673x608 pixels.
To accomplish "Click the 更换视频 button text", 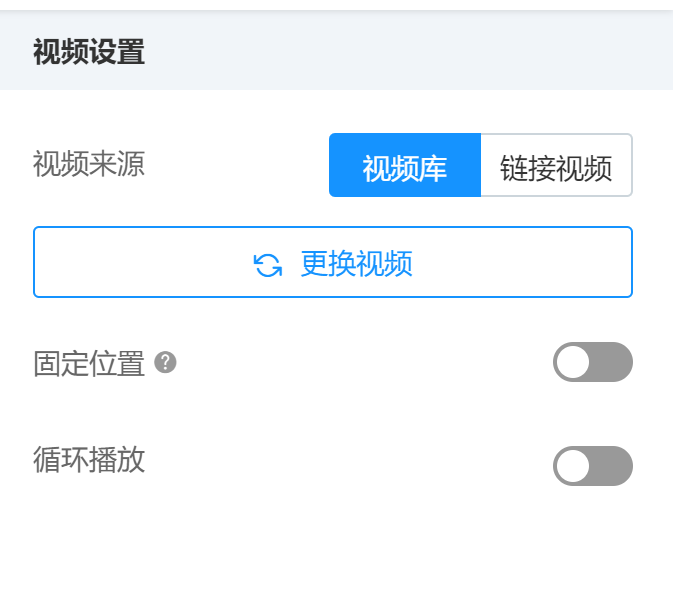I will (x=356, y=263).
